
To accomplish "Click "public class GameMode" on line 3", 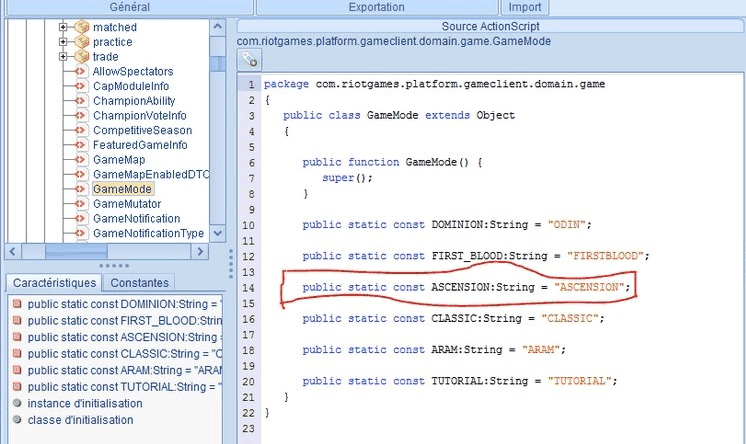I will (x=351, y=115).
